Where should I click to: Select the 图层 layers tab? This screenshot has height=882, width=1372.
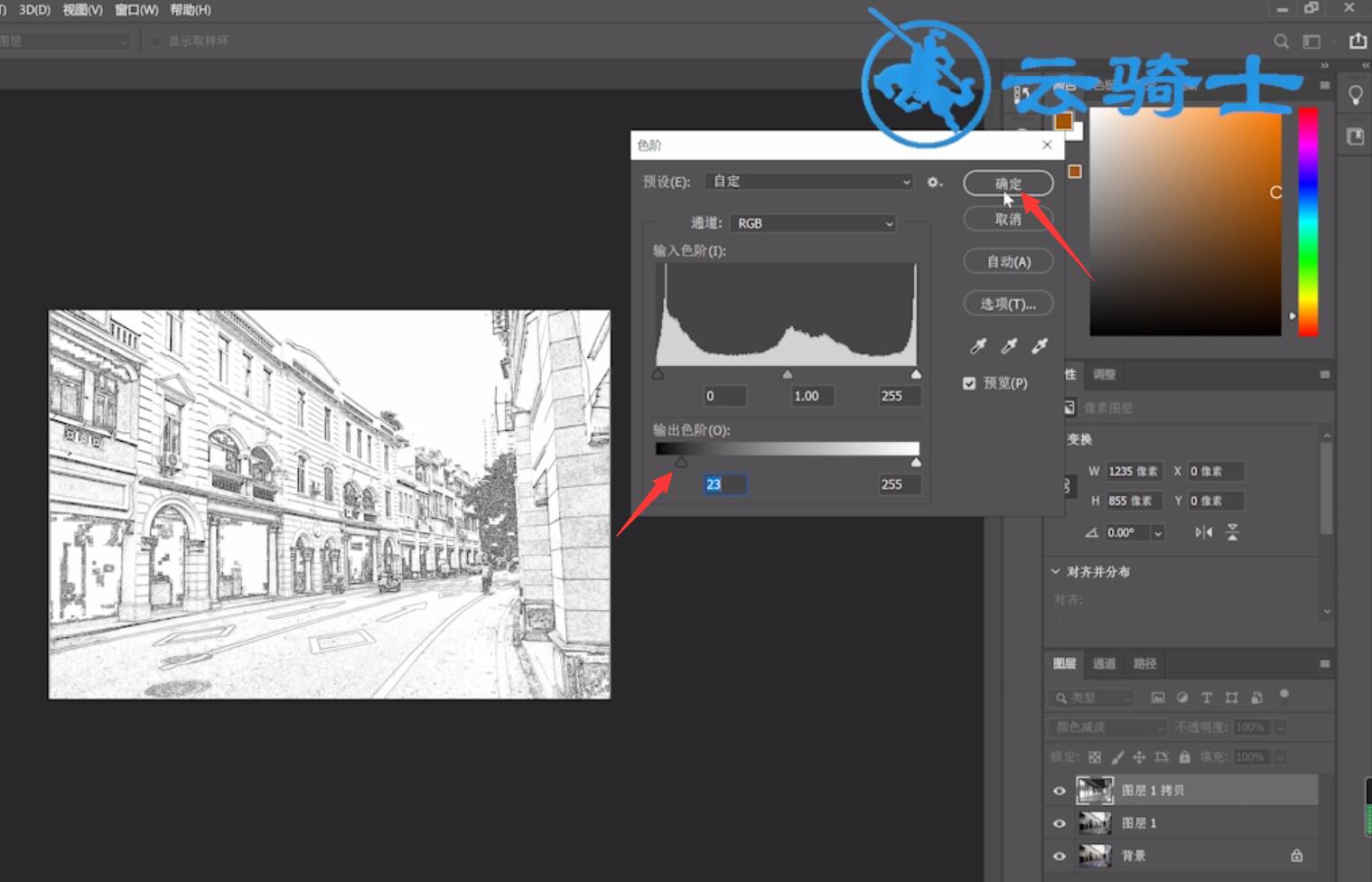(x=1064, y=663)
